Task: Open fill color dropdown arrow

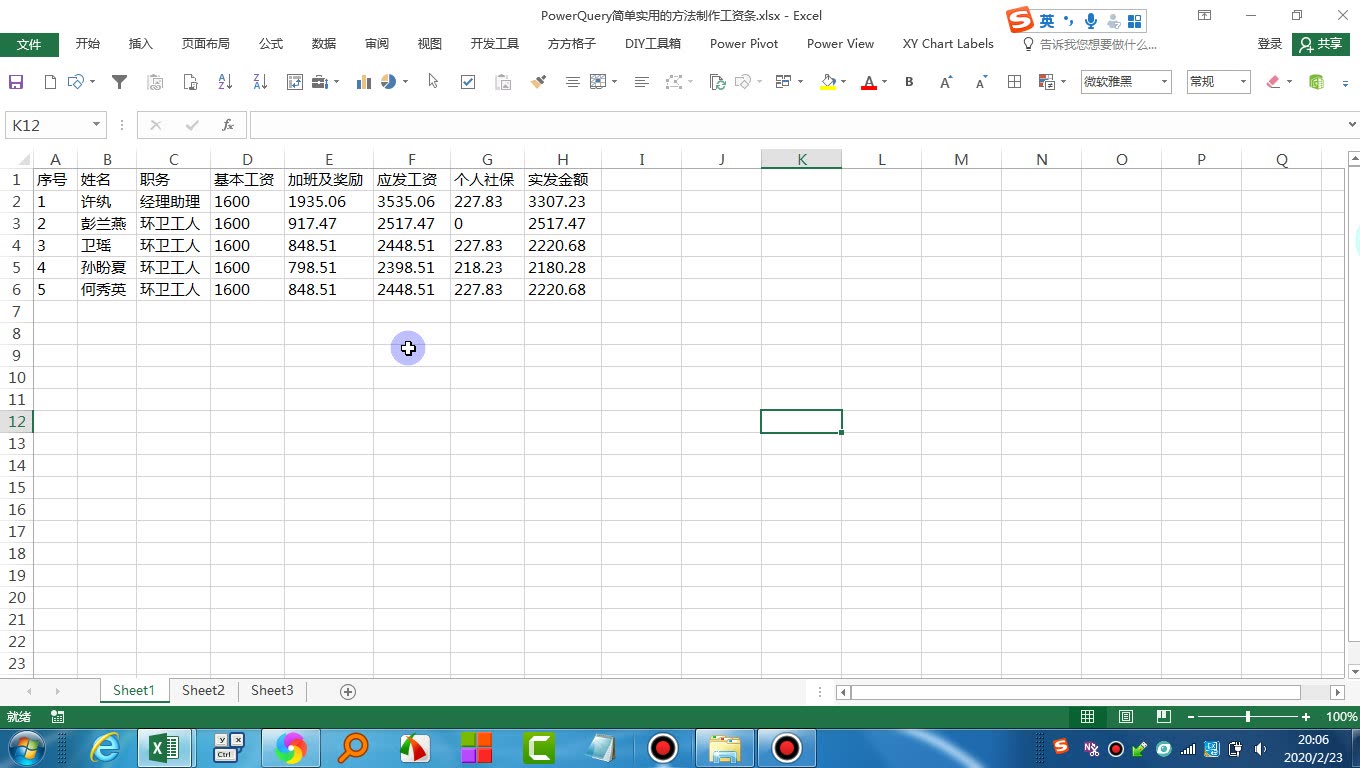Action: 844,82
